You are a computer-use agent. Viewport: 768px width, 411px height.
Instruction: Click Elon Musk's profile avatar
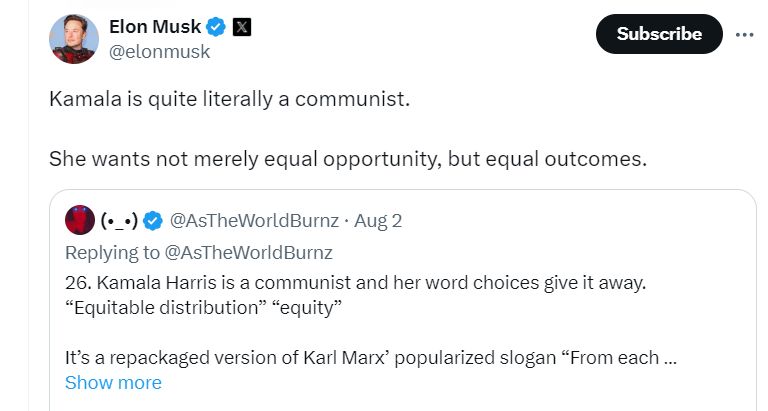point(74,39)
